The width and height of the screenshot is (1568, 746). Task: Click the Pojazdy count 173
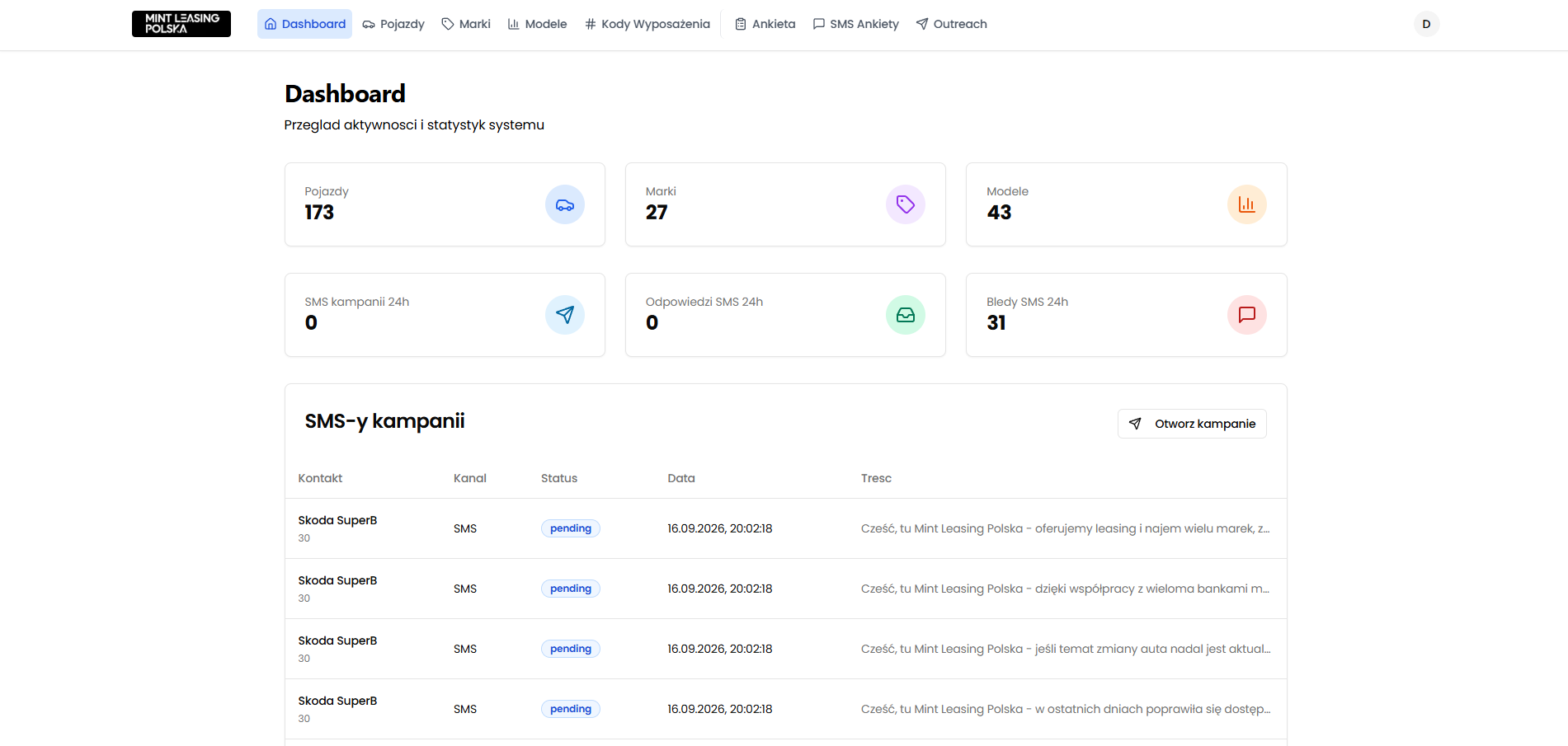[319, 213]
